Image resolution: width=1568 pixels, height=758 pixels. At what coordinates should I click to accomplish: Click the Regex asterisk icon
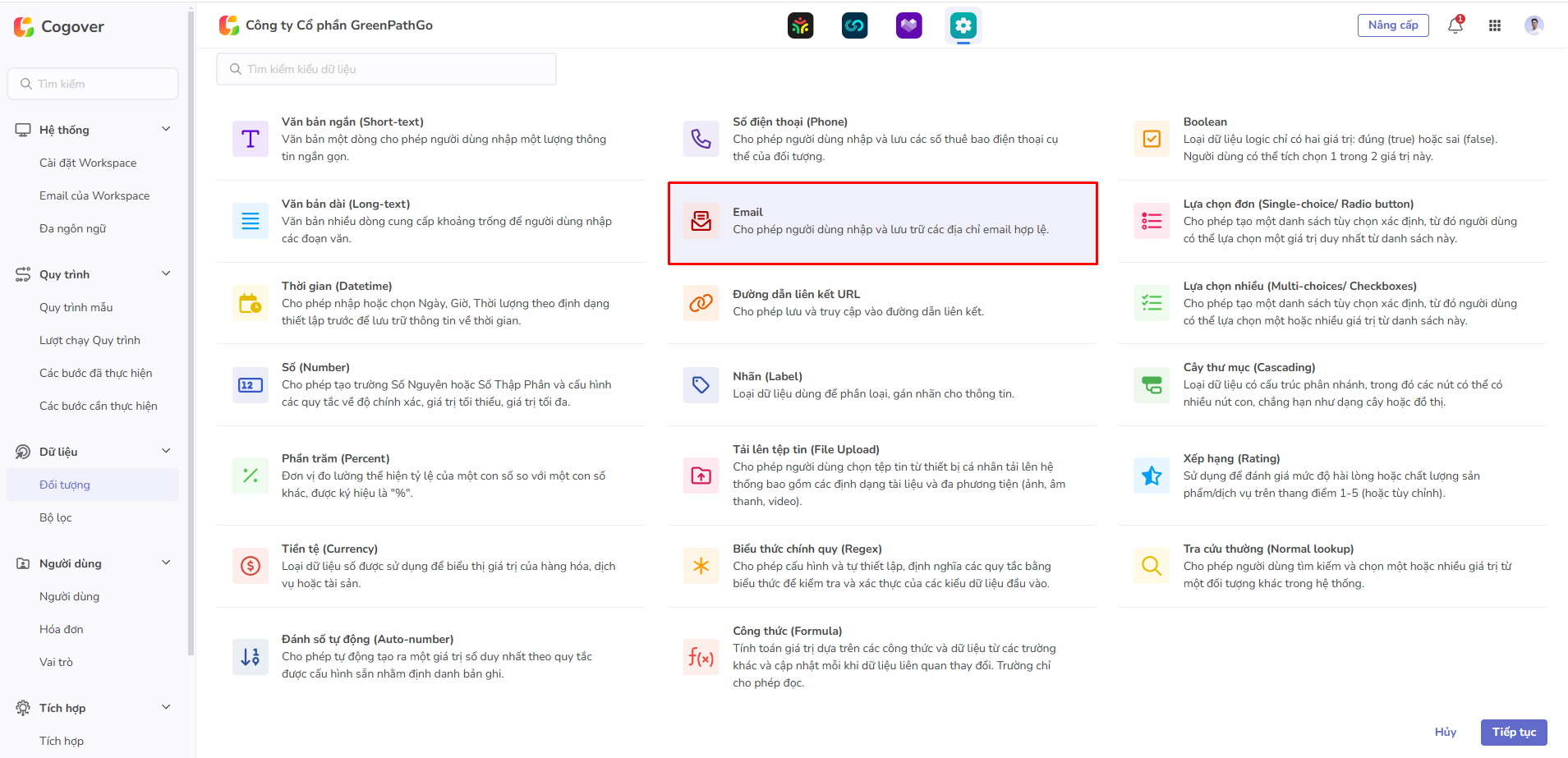[x=701, y=566]
